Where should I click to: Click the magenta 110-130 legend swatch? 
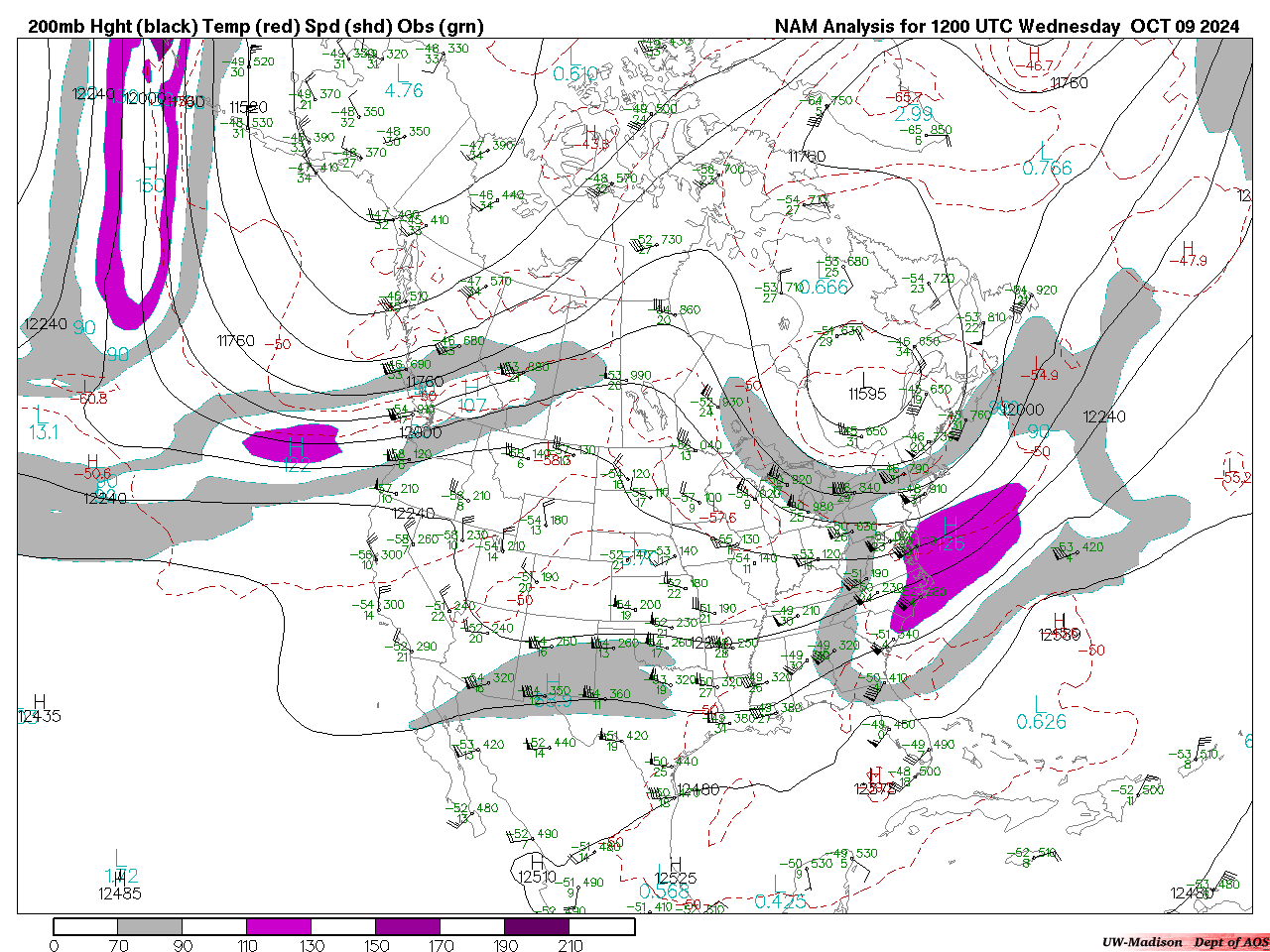pyautogui.click(x=279, y=926)
